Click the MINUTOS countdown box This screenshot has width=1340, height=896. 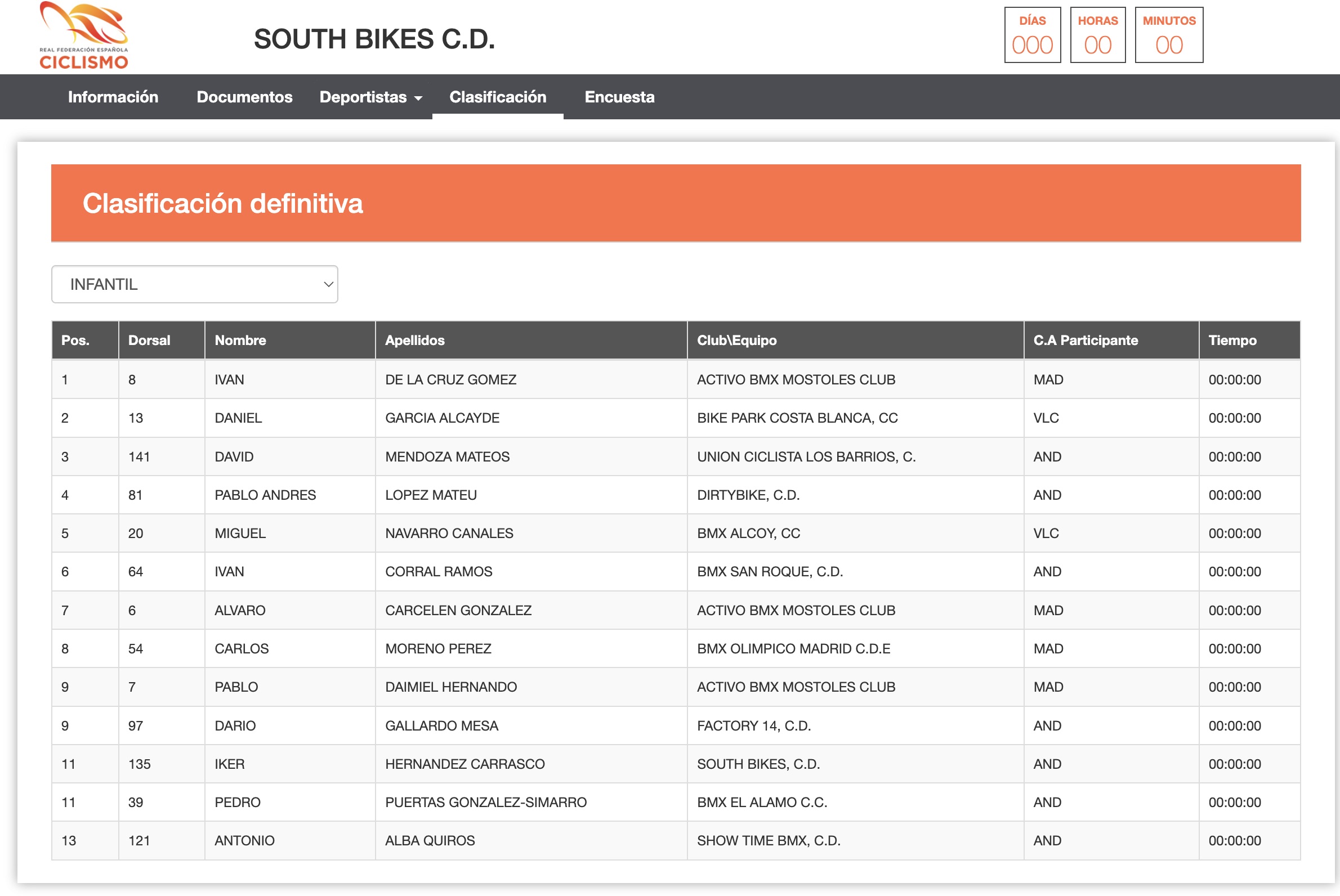pyautogui.click(x=1169, y=35)
